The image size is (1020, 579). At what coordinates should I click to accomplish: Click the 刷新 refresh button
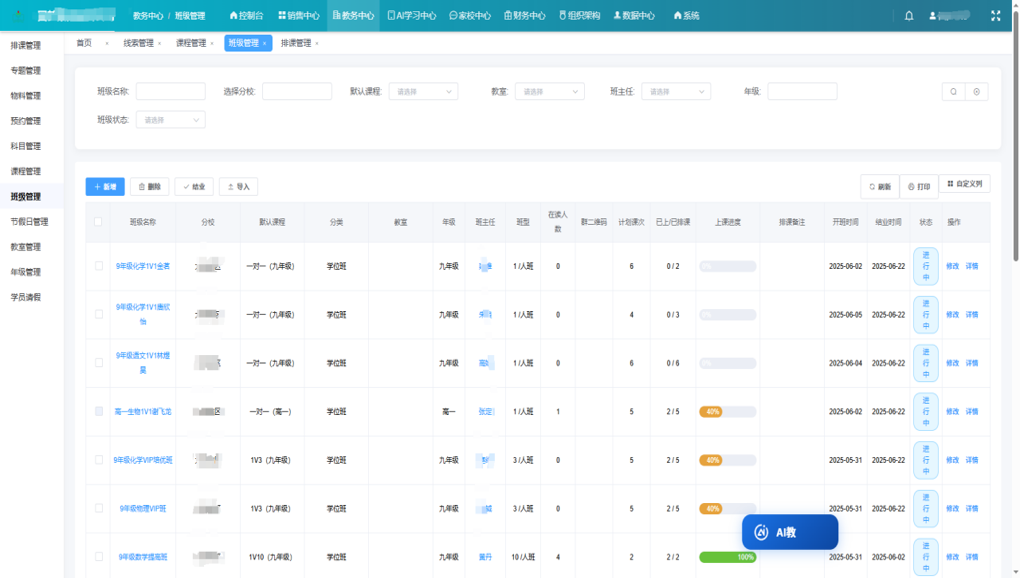coord(879,187)
